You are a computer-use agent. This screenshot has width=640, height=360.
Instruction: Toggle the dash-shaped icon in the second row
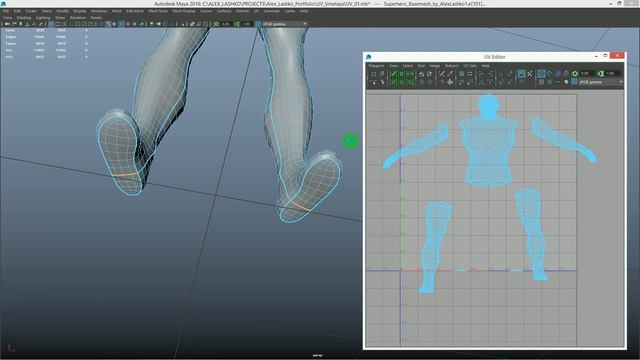pyautogui.click(x=558, y=82)
